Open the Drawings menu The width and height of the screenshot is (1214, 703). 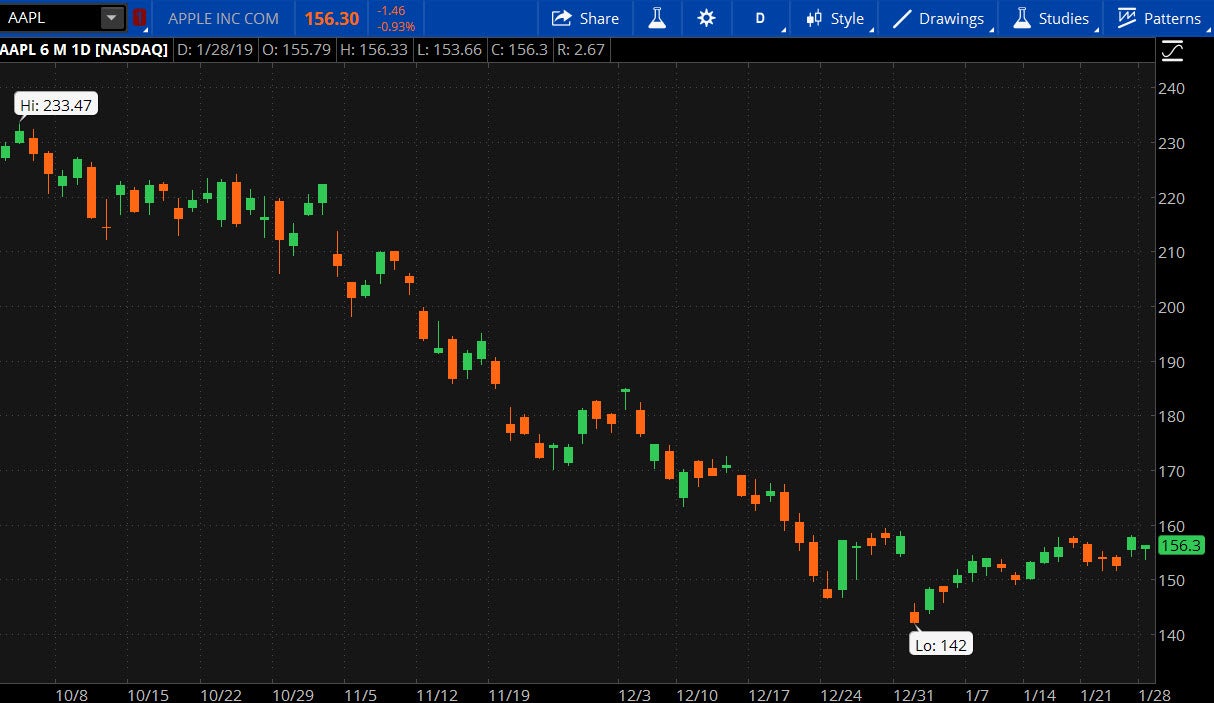pos(939,18)
